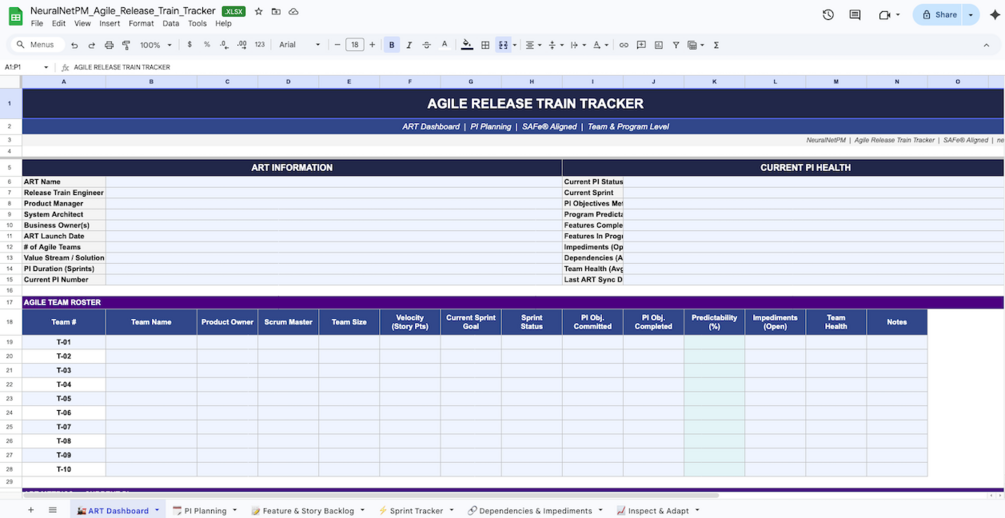This screenshot has height=518, width=1005.
Task: Open version history clock icon
Action: (x=827, y=15)
